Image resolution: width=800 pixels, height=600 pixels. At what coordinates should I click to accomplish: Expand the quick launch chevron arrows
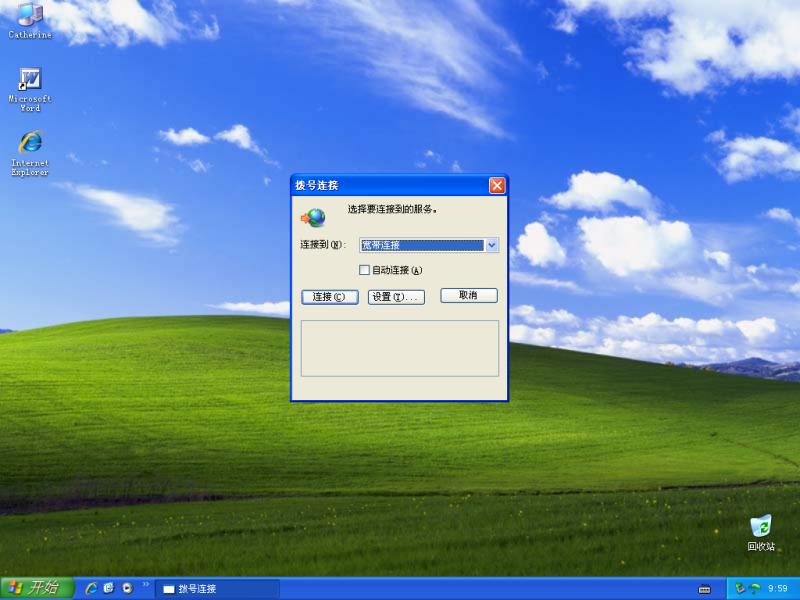click(145, 584)
